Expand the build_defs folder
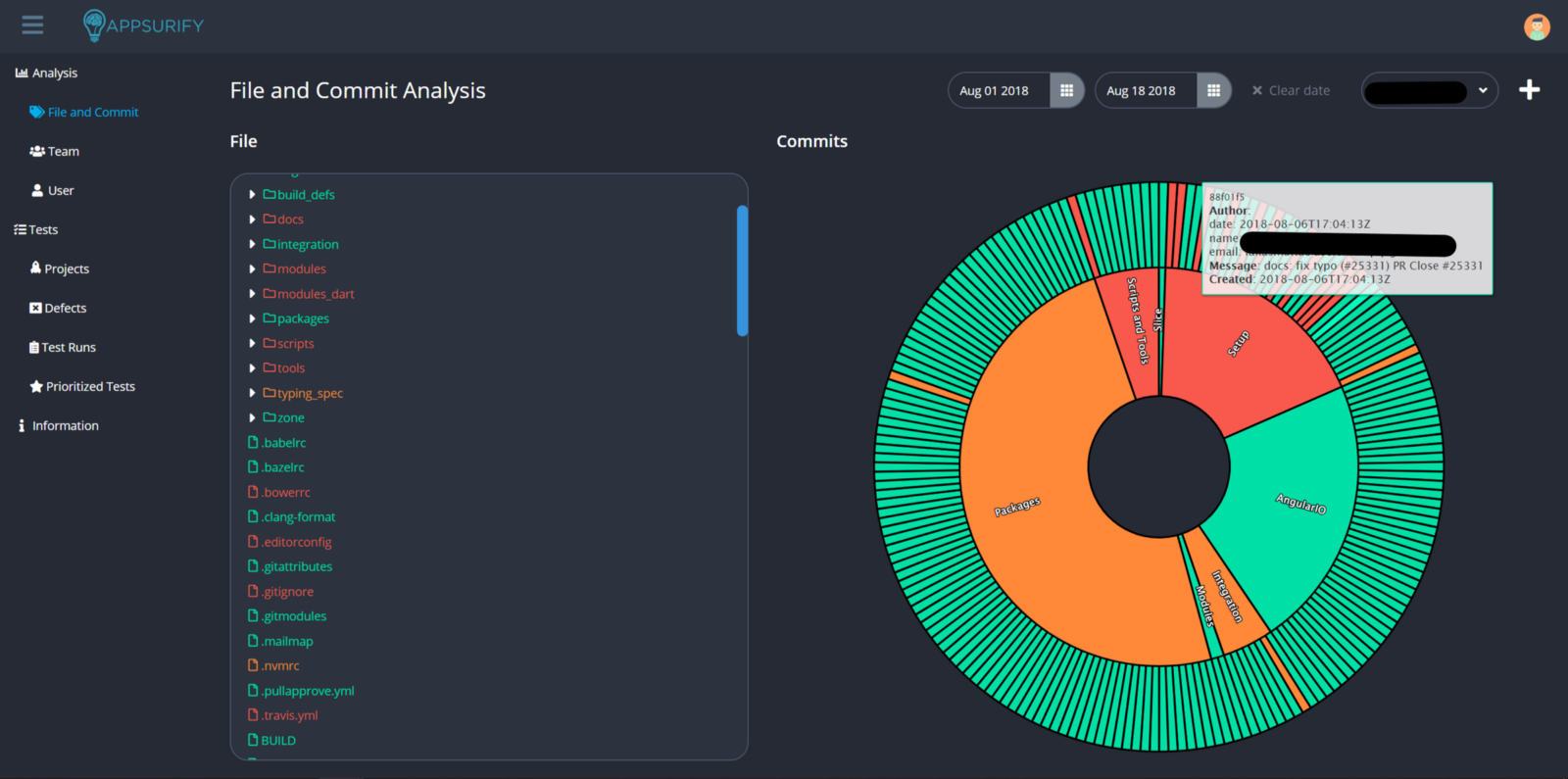Image resolution: width=1568 pixels, height=779 pixels. click(x=252, y=195)
